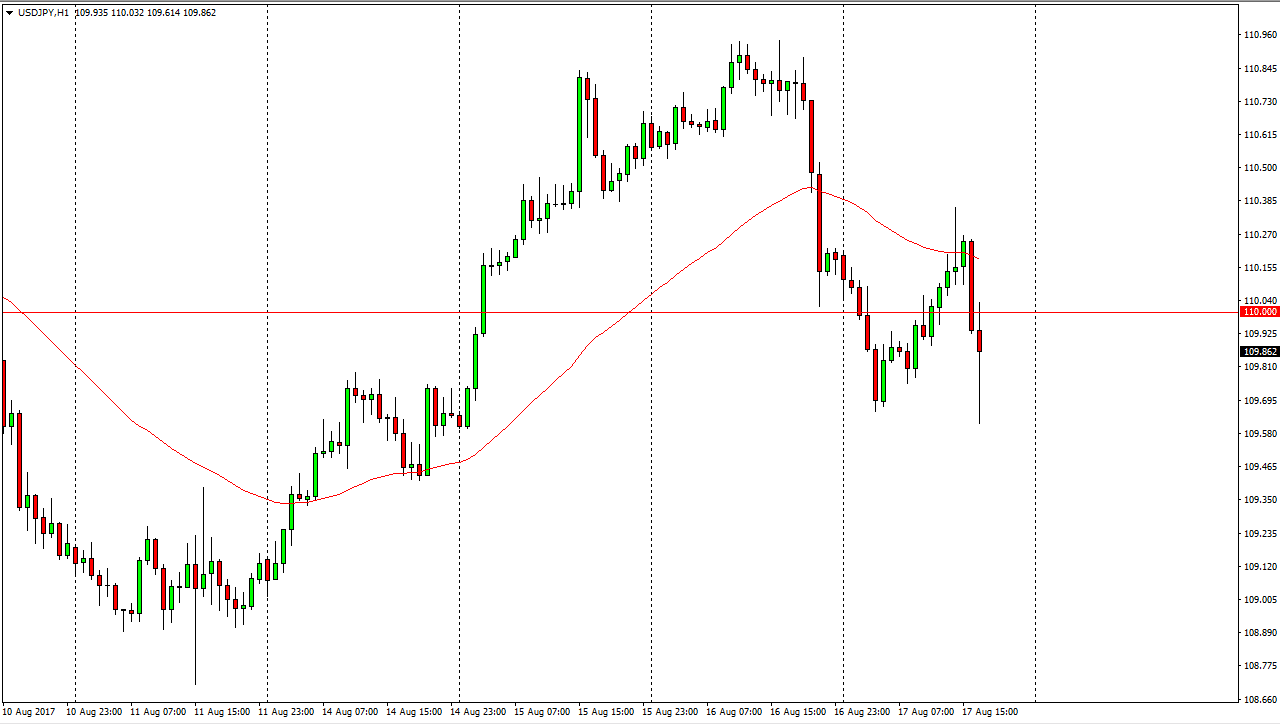Click the 109.005 price scale label
1280x724 pixels.
coord(1259,600)
